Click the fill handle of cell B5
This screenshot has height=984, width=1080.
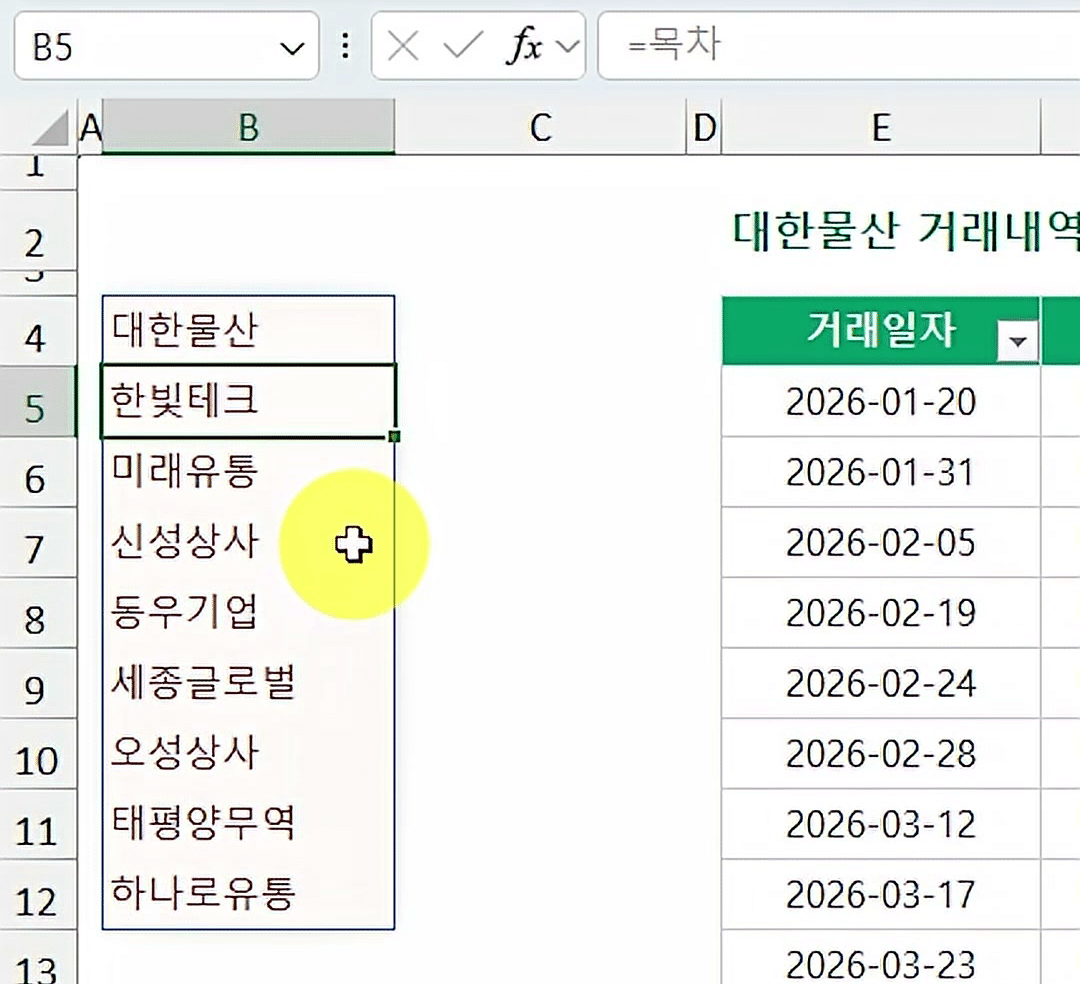pos(395,437)
